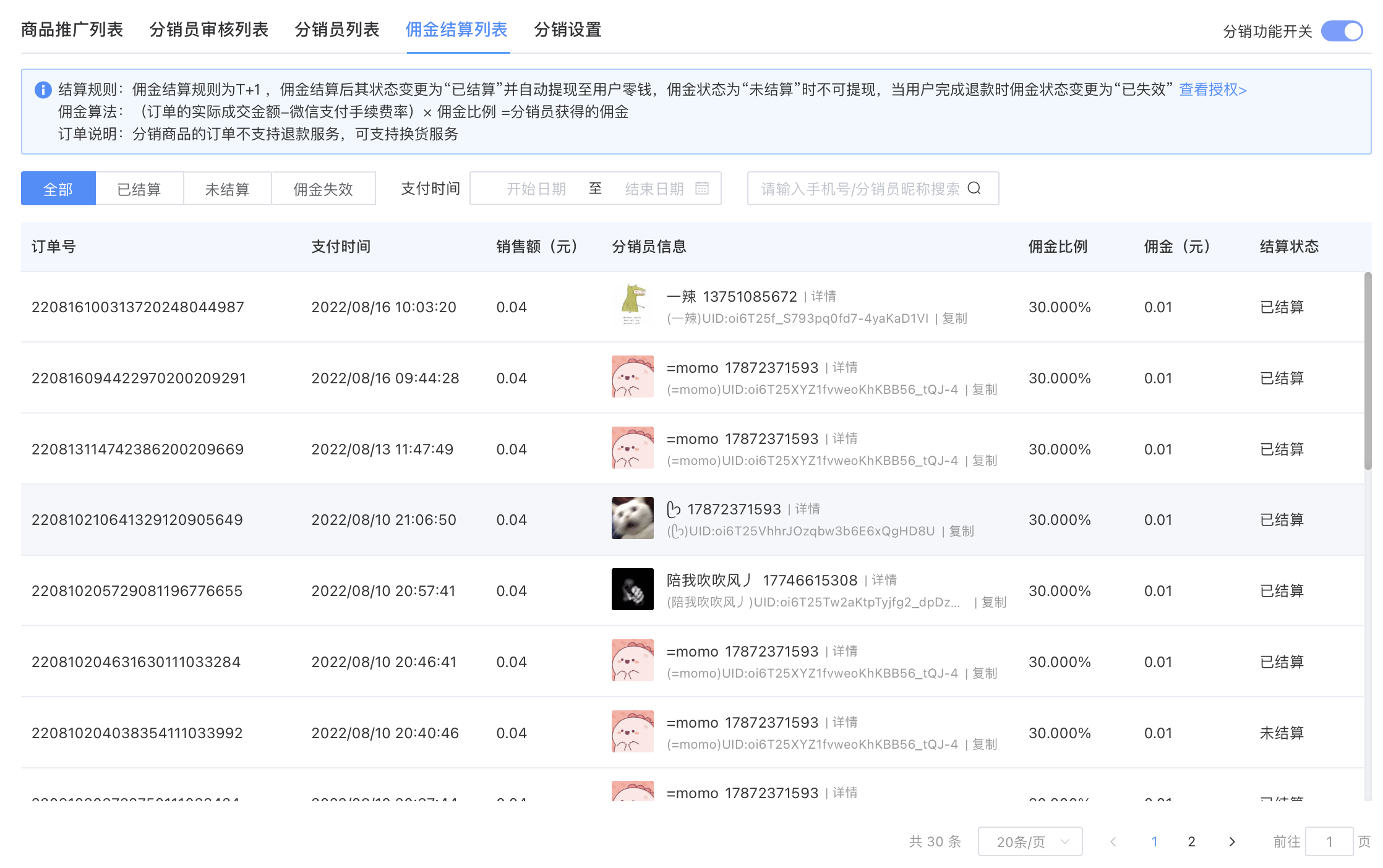Screen dimensions: 1383x868
Task: Toggle the 分销功能开关 switch off
Action: pyautogui.click(x=1342, y=31)
